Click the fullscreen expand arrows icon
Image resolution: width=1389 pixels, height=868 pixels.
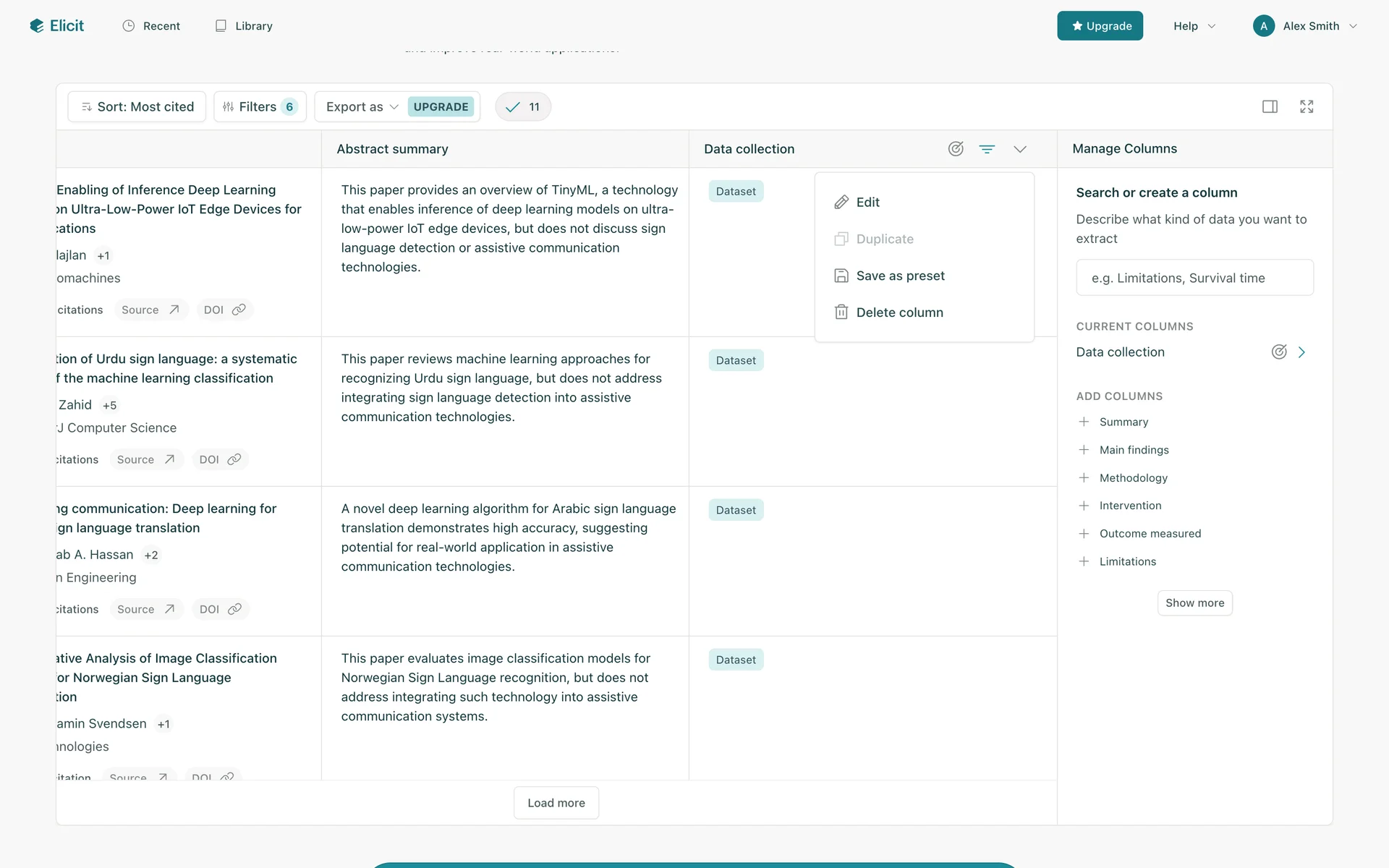(1307, 107)
